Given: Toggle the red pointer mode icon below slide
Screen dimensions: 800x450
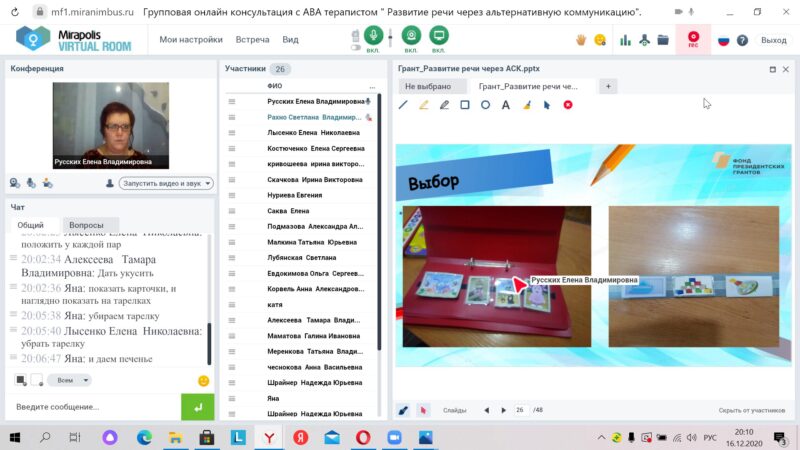Looking at the screenshot, I should tap(423, 410).
